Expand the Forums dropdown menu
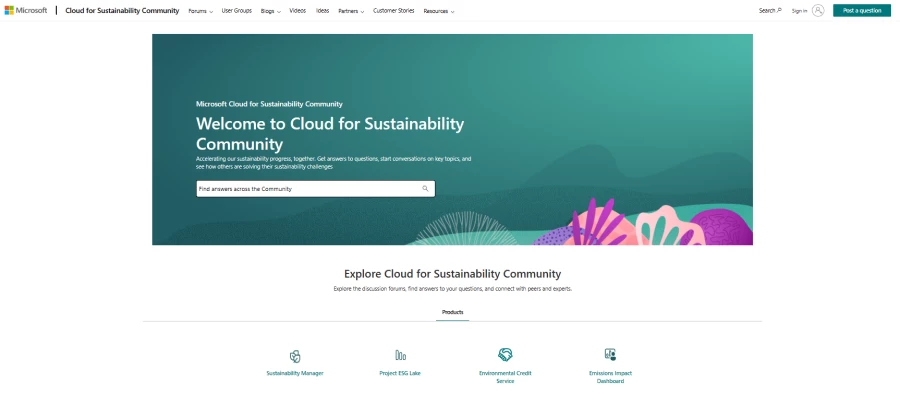Image resolution: width=900 pixels, height=406 pixels. coord(201,11)
